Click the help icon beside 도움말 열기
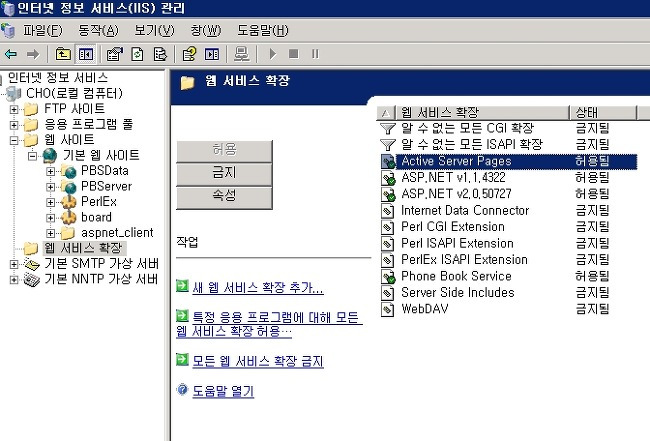 (x=182, y=390)
